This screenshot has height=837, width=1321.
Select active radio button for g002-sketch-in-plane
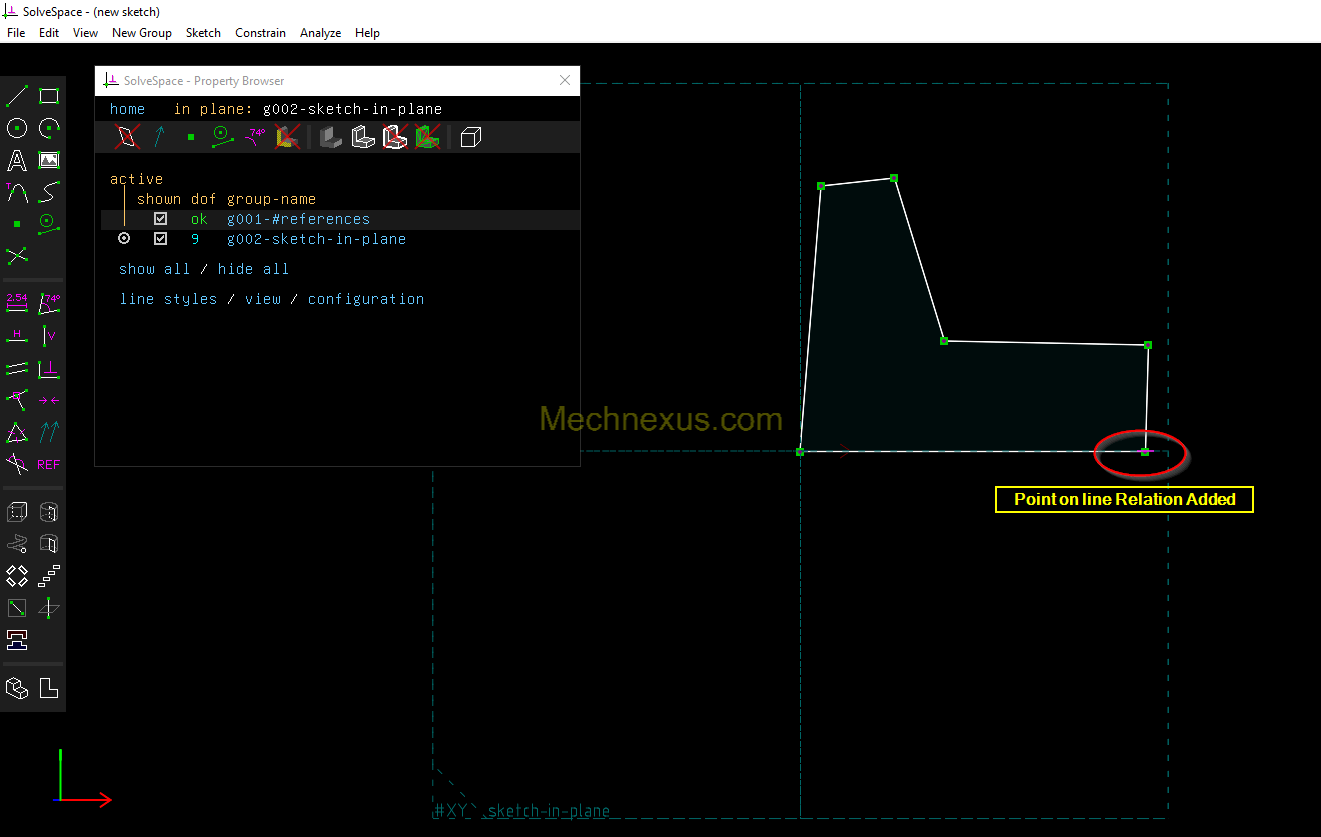(124, 239)
